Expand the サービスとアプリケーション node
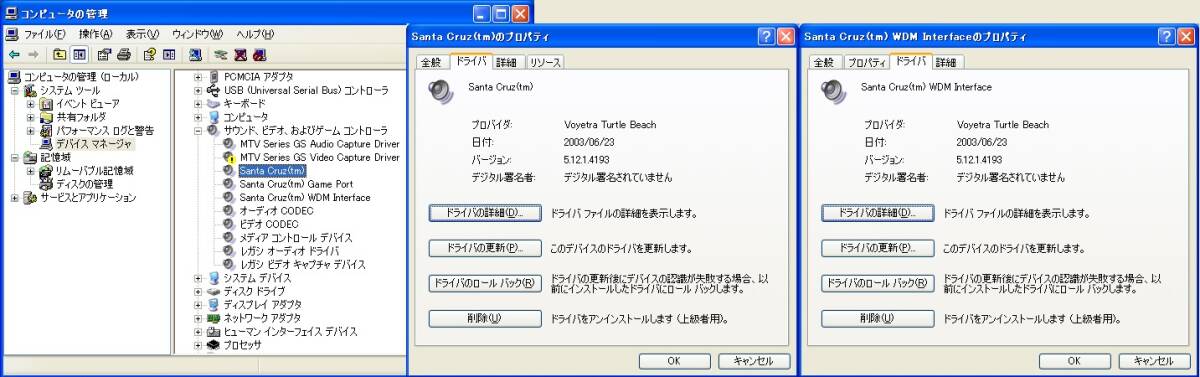 tap(15, 198)
